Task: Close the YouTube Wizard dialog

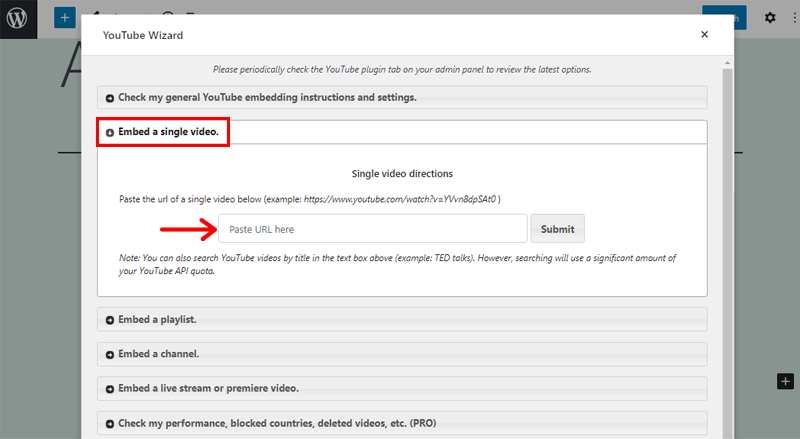Action: pos(704,34)
